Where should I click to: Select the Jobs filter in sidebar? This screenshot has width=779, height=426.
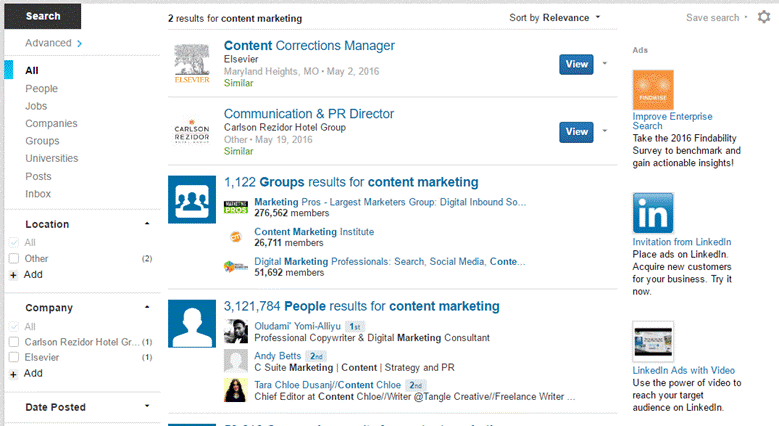click(36, 105)
